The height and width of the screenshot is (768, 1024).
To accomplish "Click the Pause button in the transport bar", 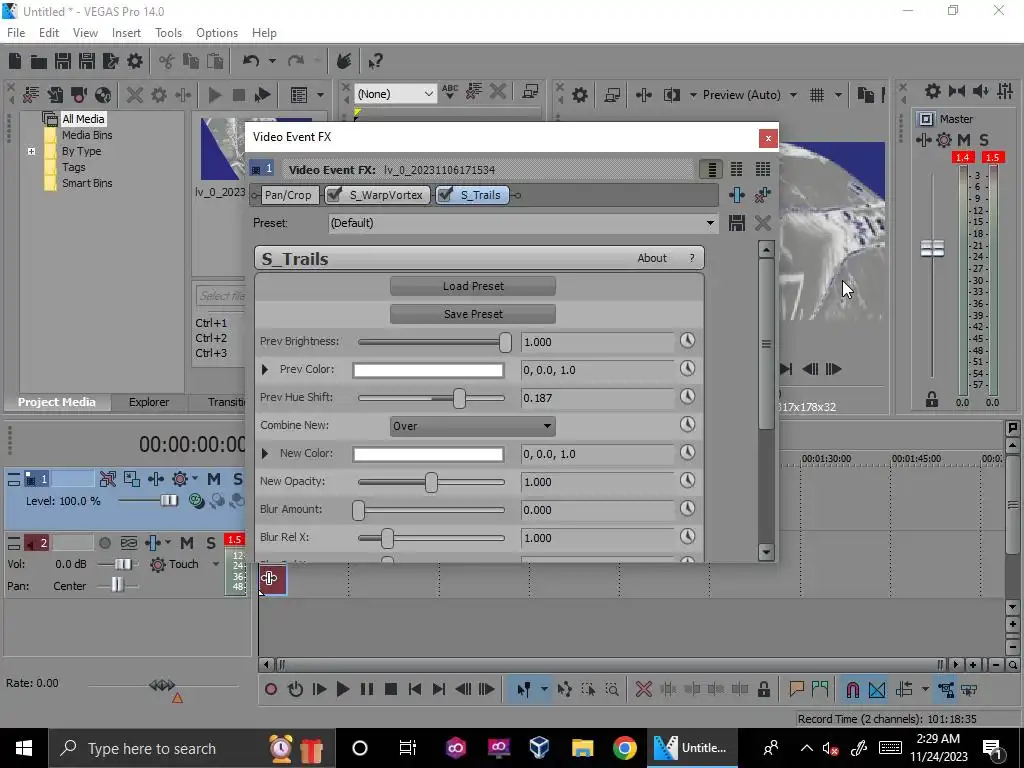I will coord(366,689).
